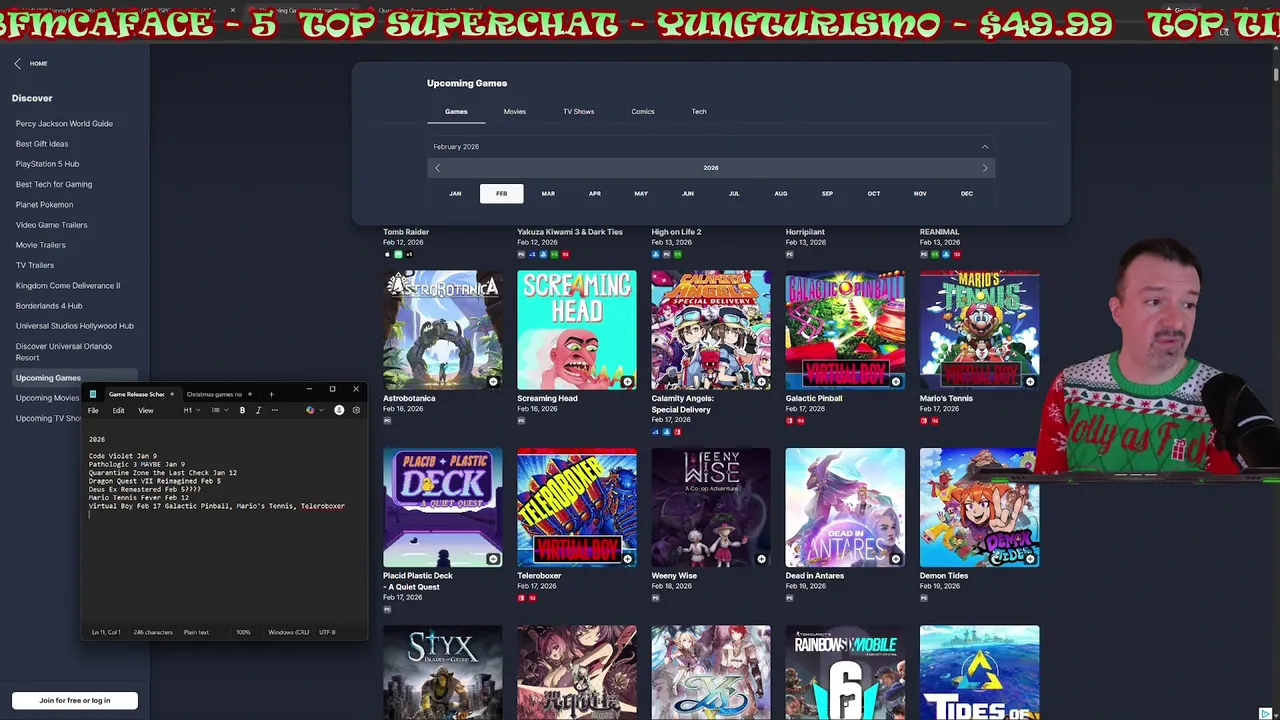Open Notepad account profile icon
The height and width of the screenshot is (720, 1280).
tap(339, 410)
